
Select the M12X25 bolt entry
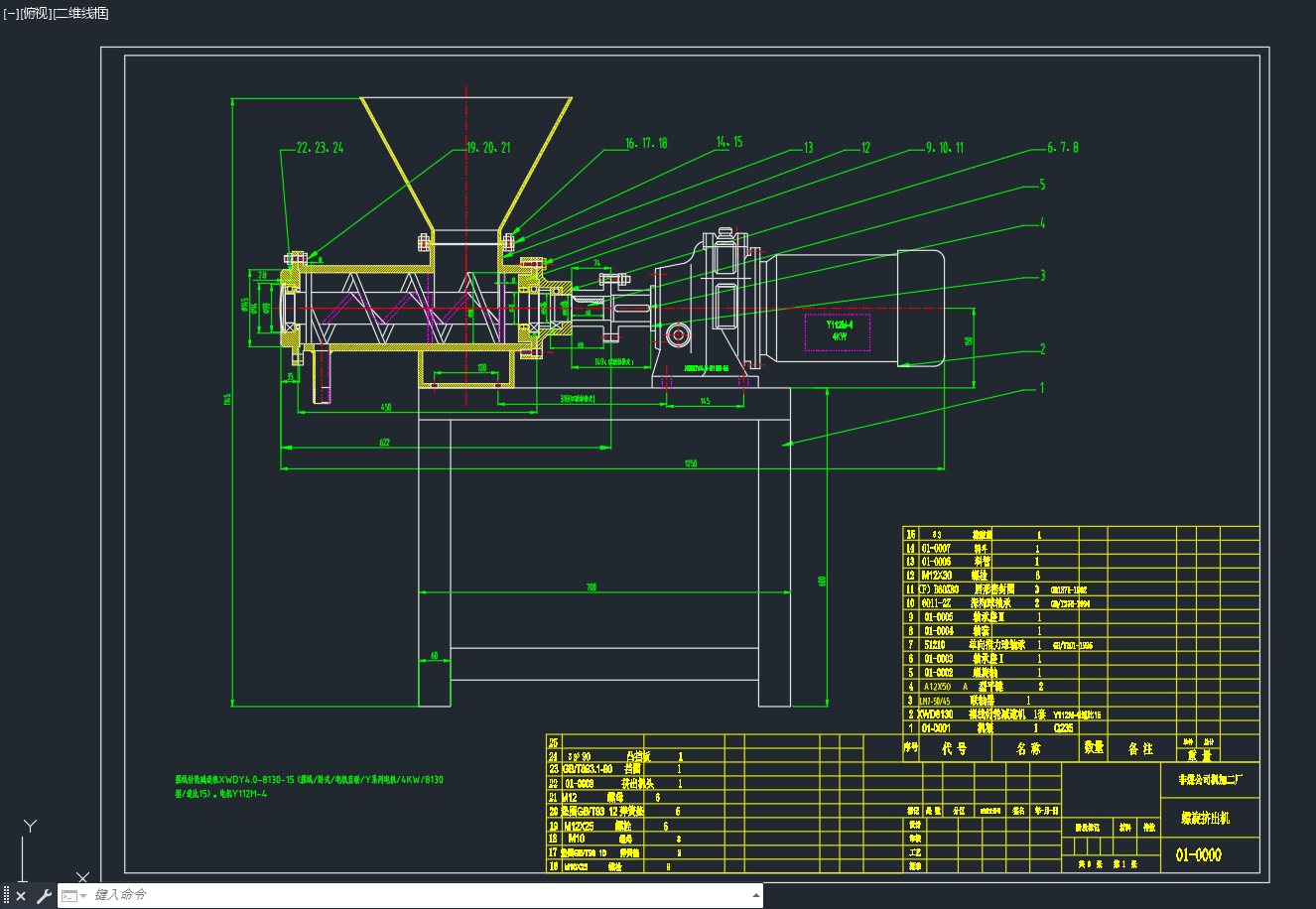point(581,826)
